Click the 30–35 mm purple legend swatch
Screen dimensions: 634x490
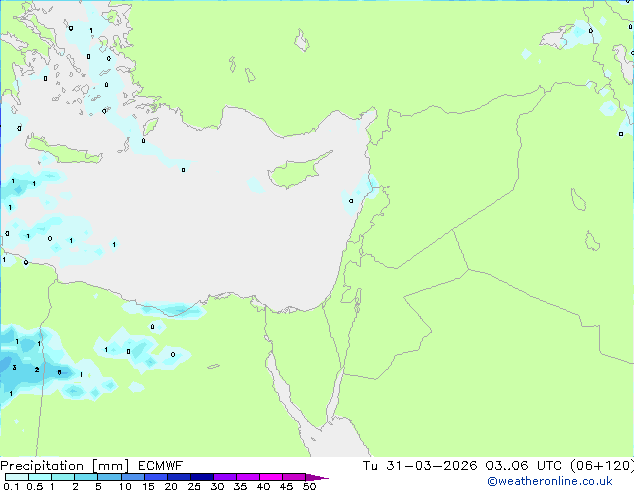(x=224, y=477)
